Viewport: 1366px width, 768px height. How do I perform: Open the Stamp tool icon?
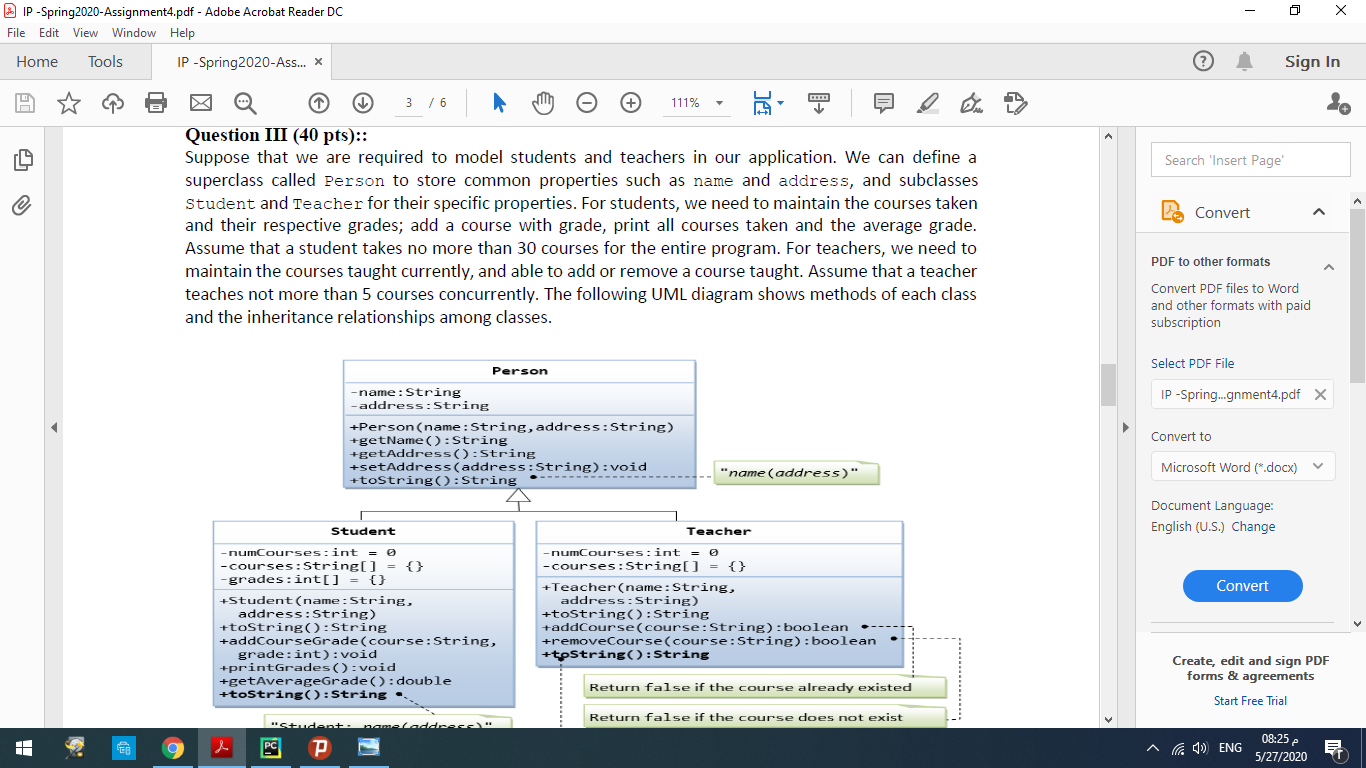pyautogui.click(x=1015, y=103)
